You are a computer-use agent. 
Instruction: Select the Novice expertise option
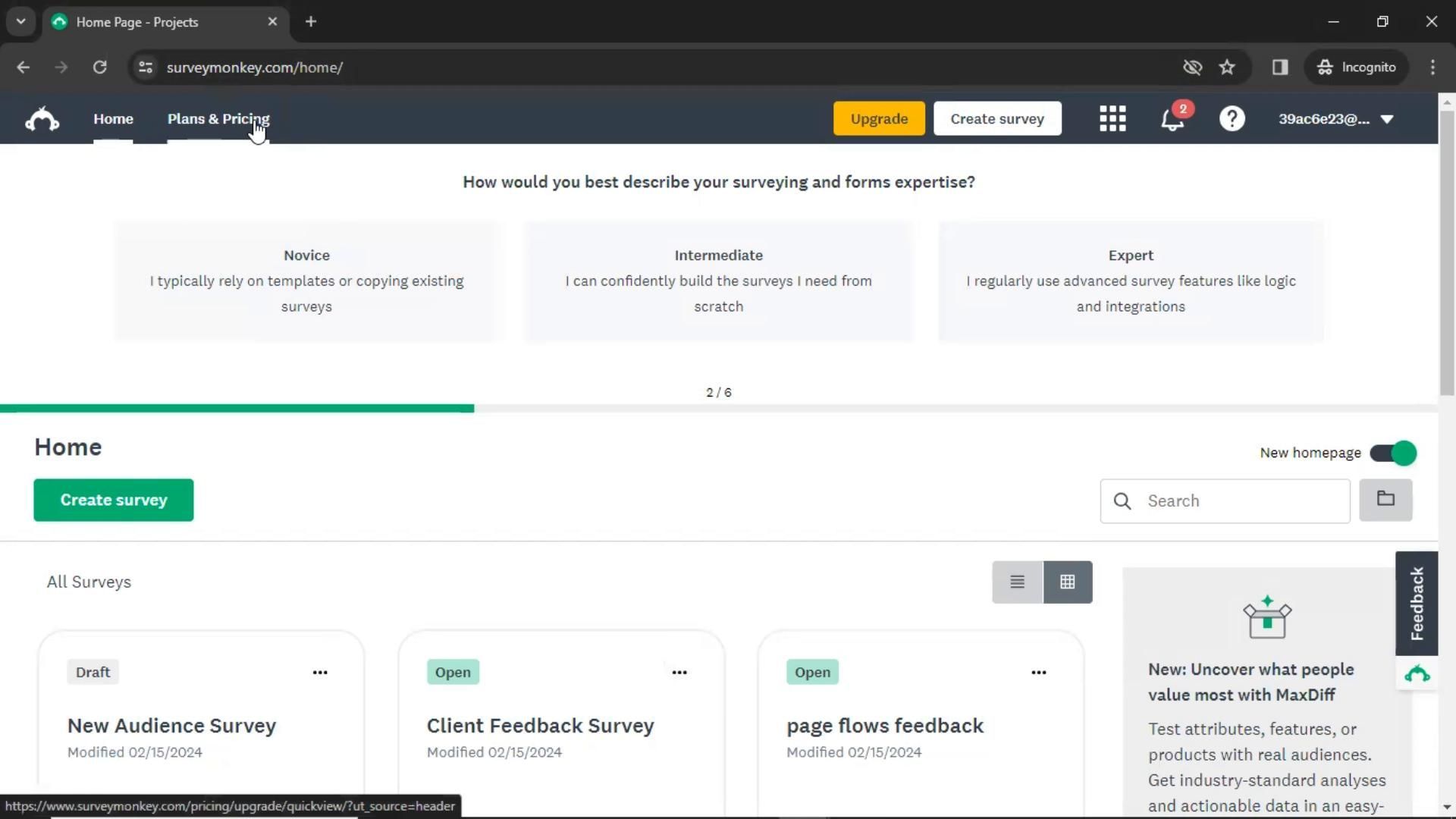coord(306,281)
